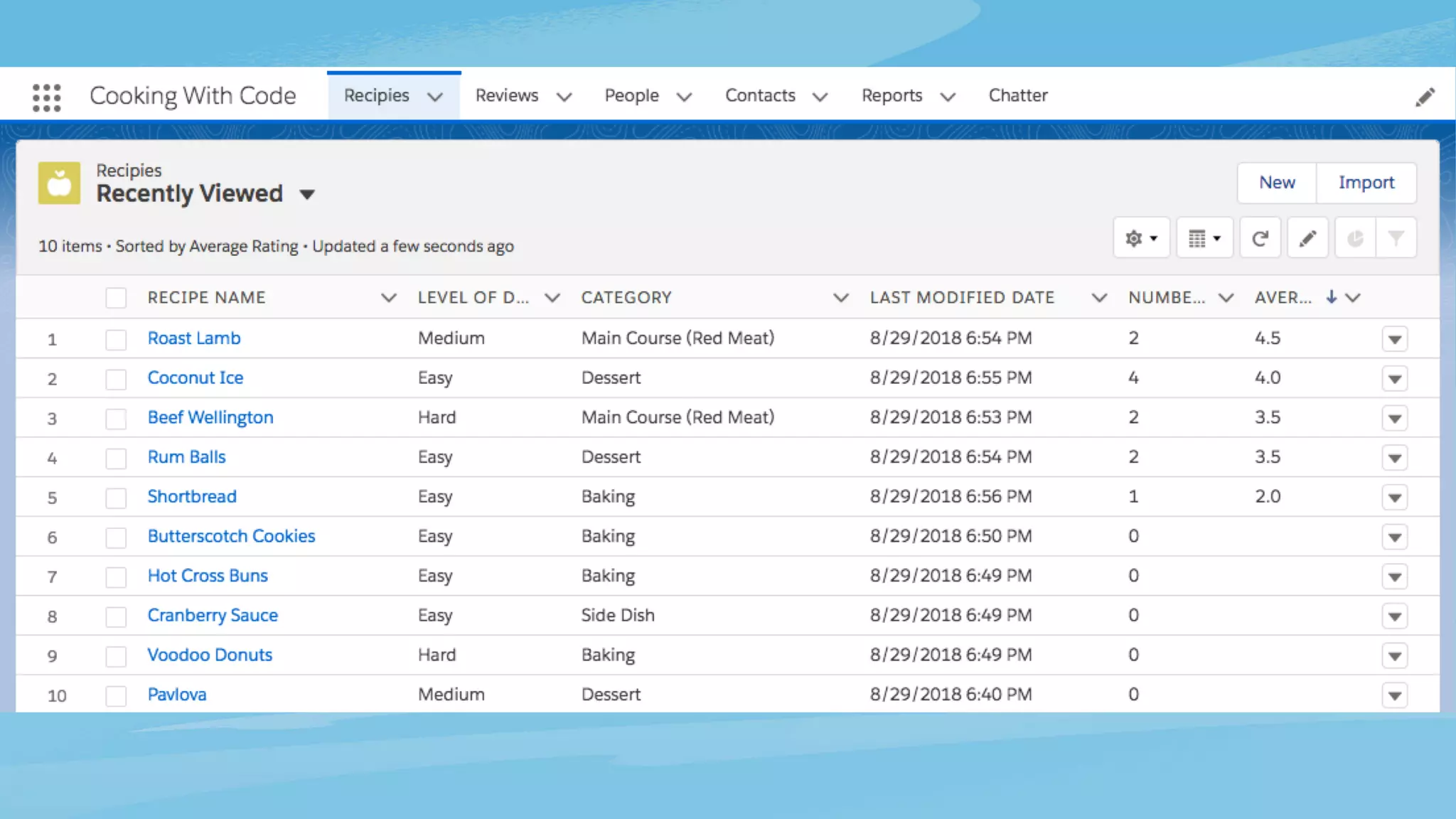Click the yellow Recipies apple icon
The height and width of the screenshot is (819, 1456).
59,183
